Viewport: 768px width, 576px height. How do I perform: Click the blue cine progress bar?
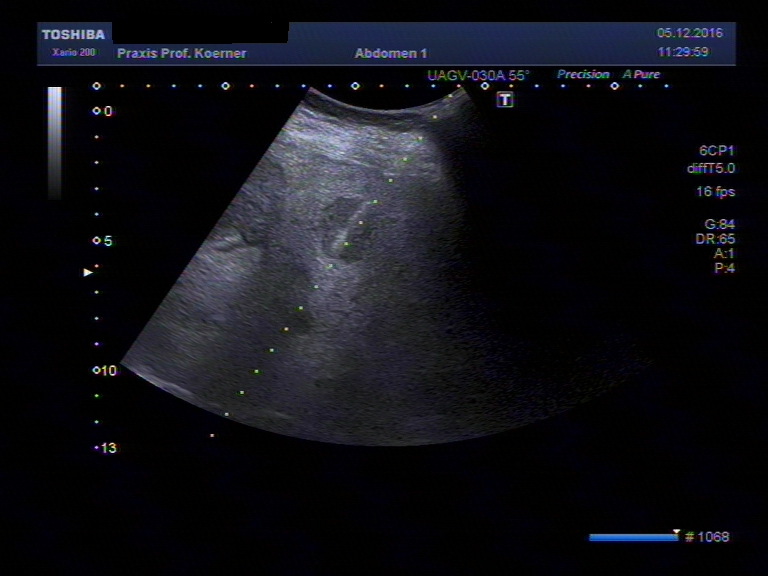tap(633, 537)
